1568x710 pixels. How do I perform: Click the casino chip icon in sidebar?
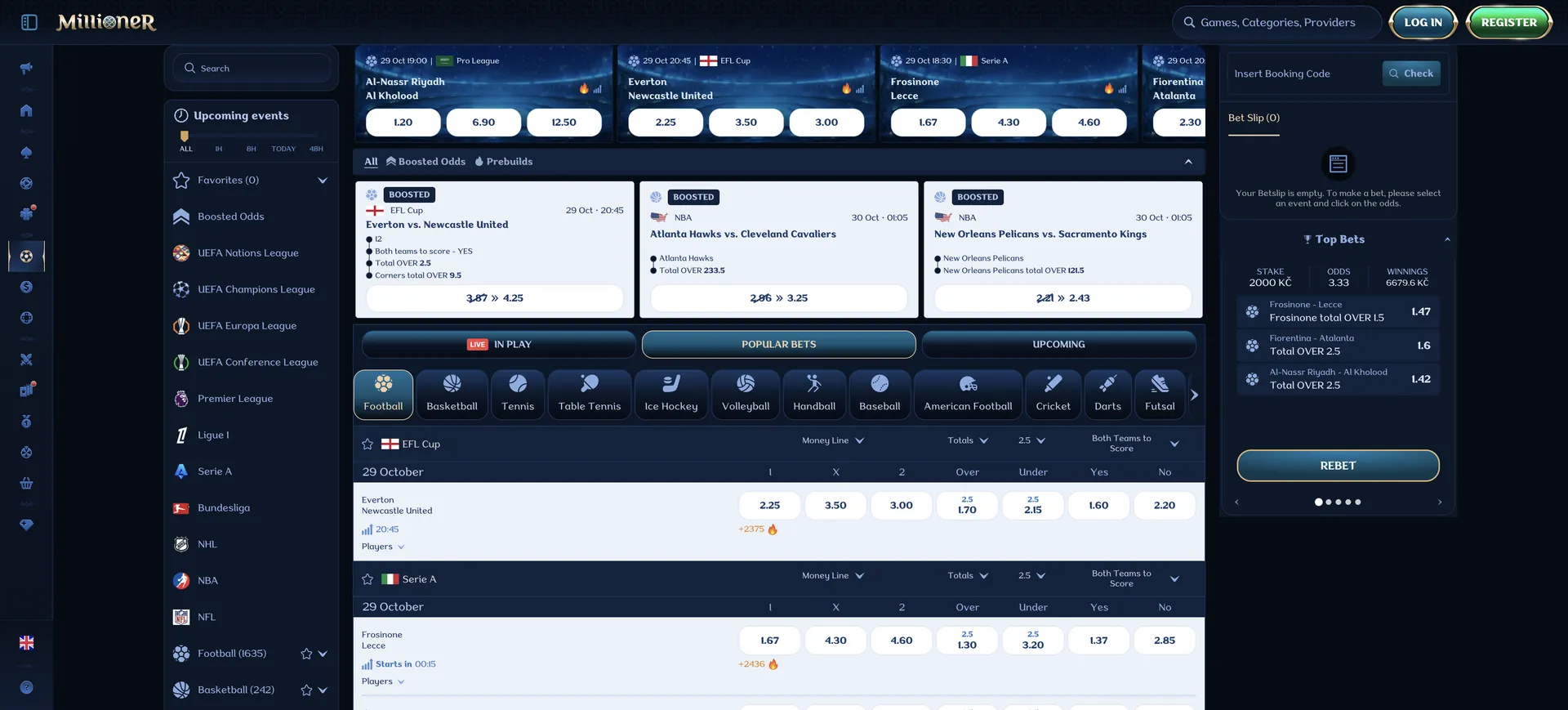pyautogui.click(x=26, y=184)
